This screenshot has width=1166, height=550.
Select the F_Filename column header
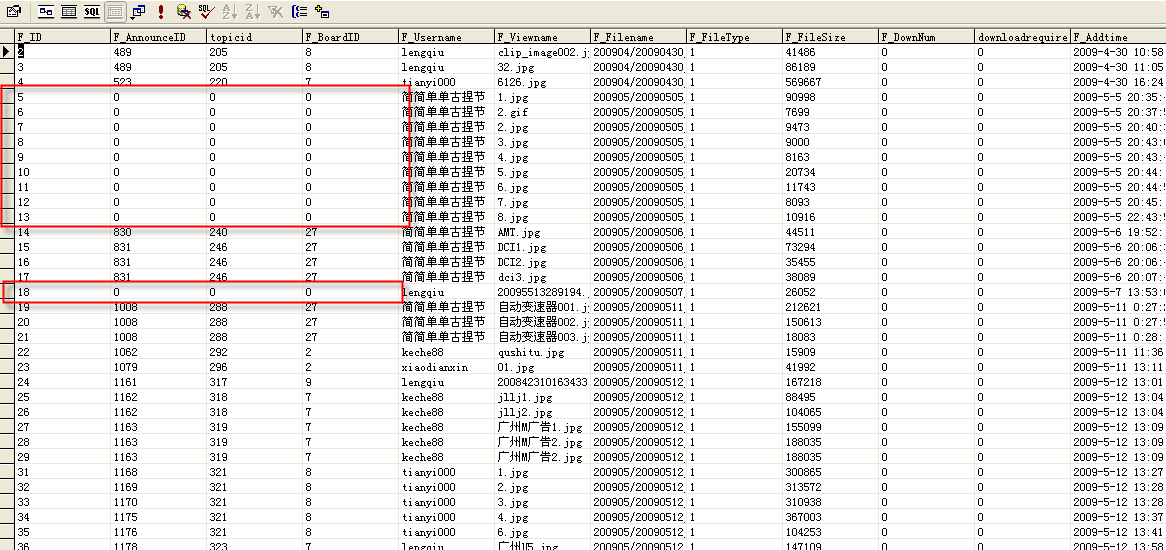638,37
